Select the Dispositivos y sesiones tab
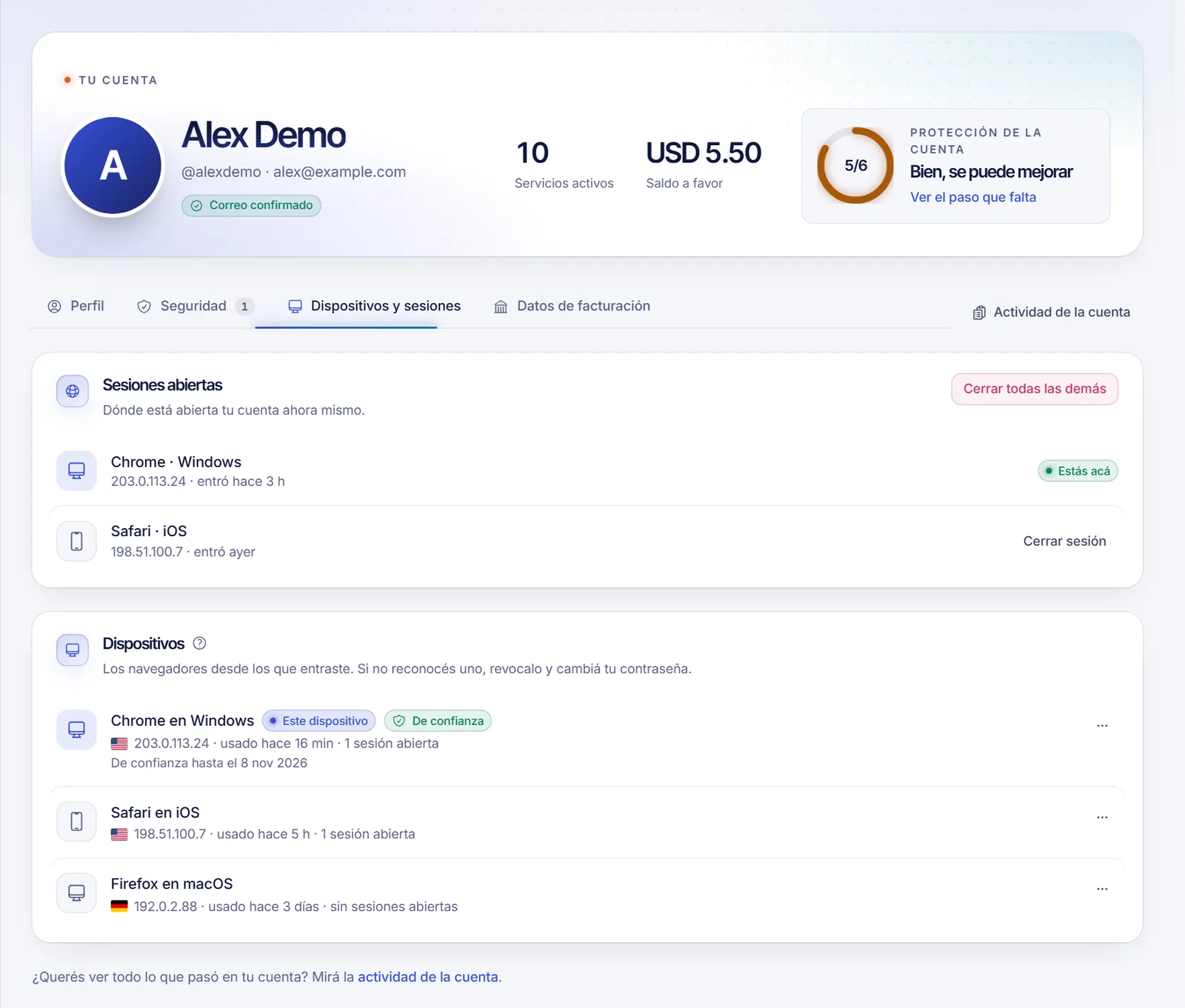The width and height of the screenshot is (1185, 1008). pos(374,306)
